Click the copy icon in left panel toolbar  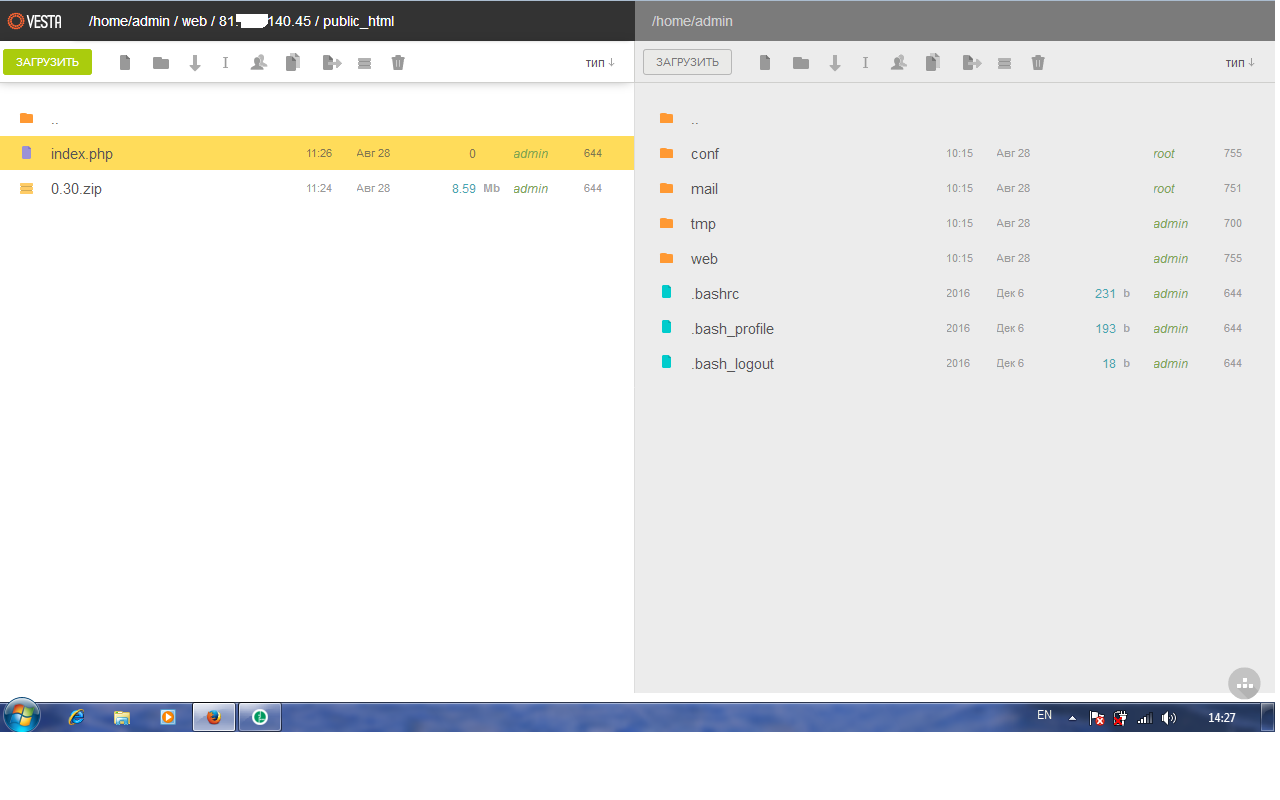(293, 63)
